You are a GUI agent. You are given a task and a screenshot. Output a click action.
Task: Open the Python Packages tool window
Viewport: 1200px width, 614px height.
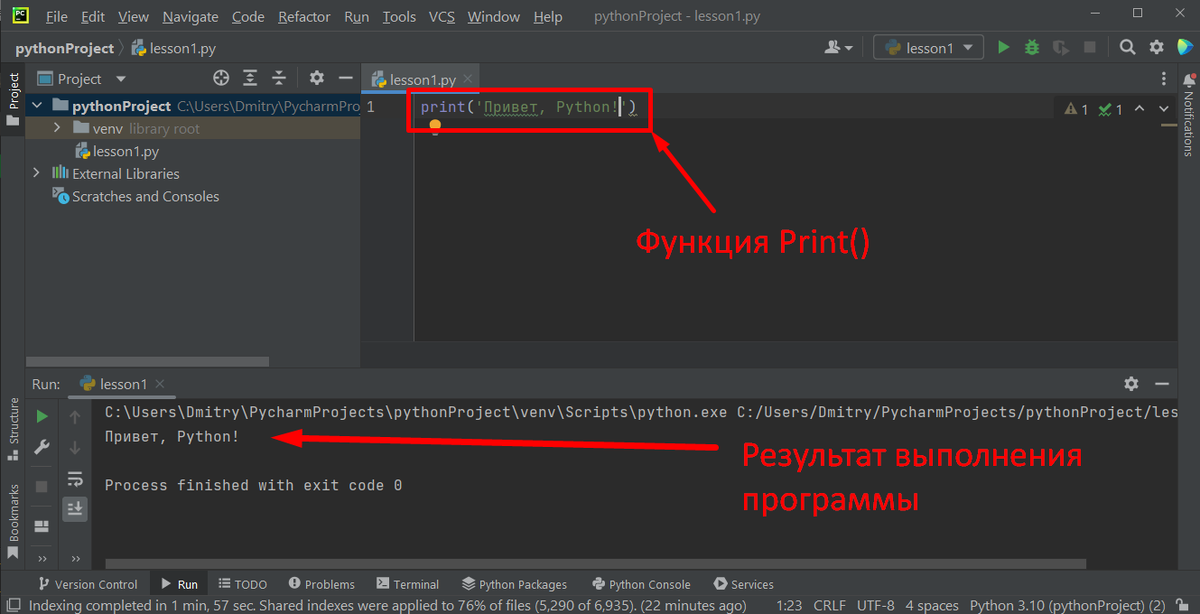click(x=514, y=584)
